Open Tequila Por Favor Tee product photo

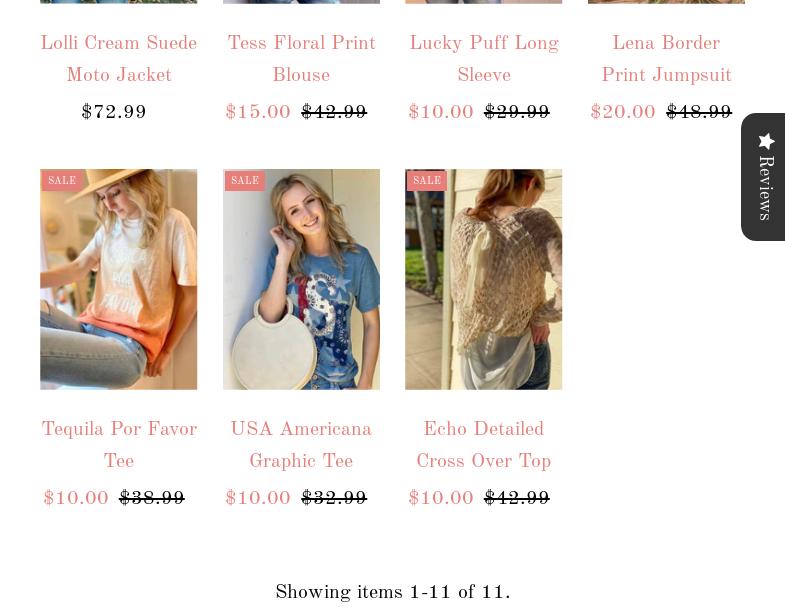[x=119, y=279]
